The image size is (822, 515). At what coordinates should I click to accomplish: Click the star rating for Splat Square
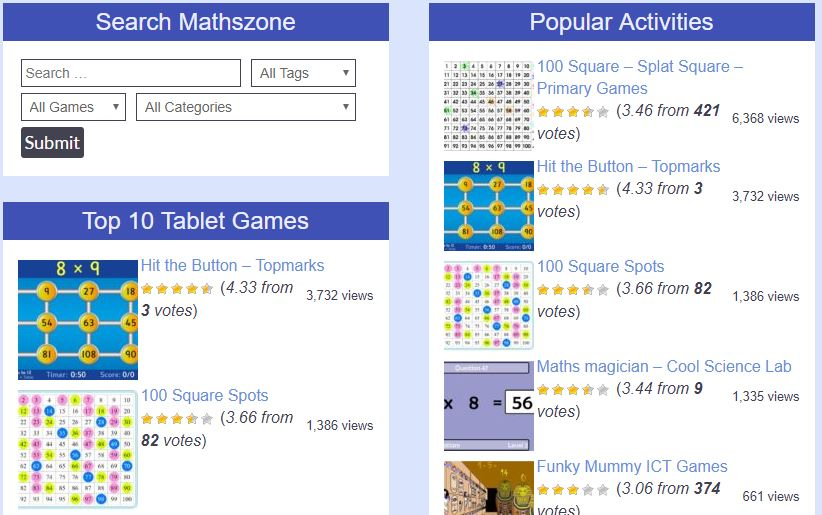[572, 112]
